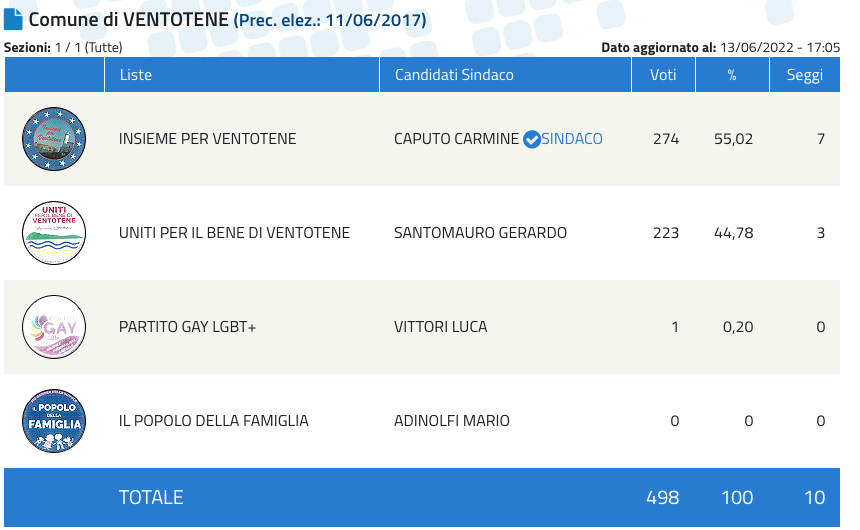
Task: Click the Partito Gay LGBT+ logo
Action: (x=54, y=327)
